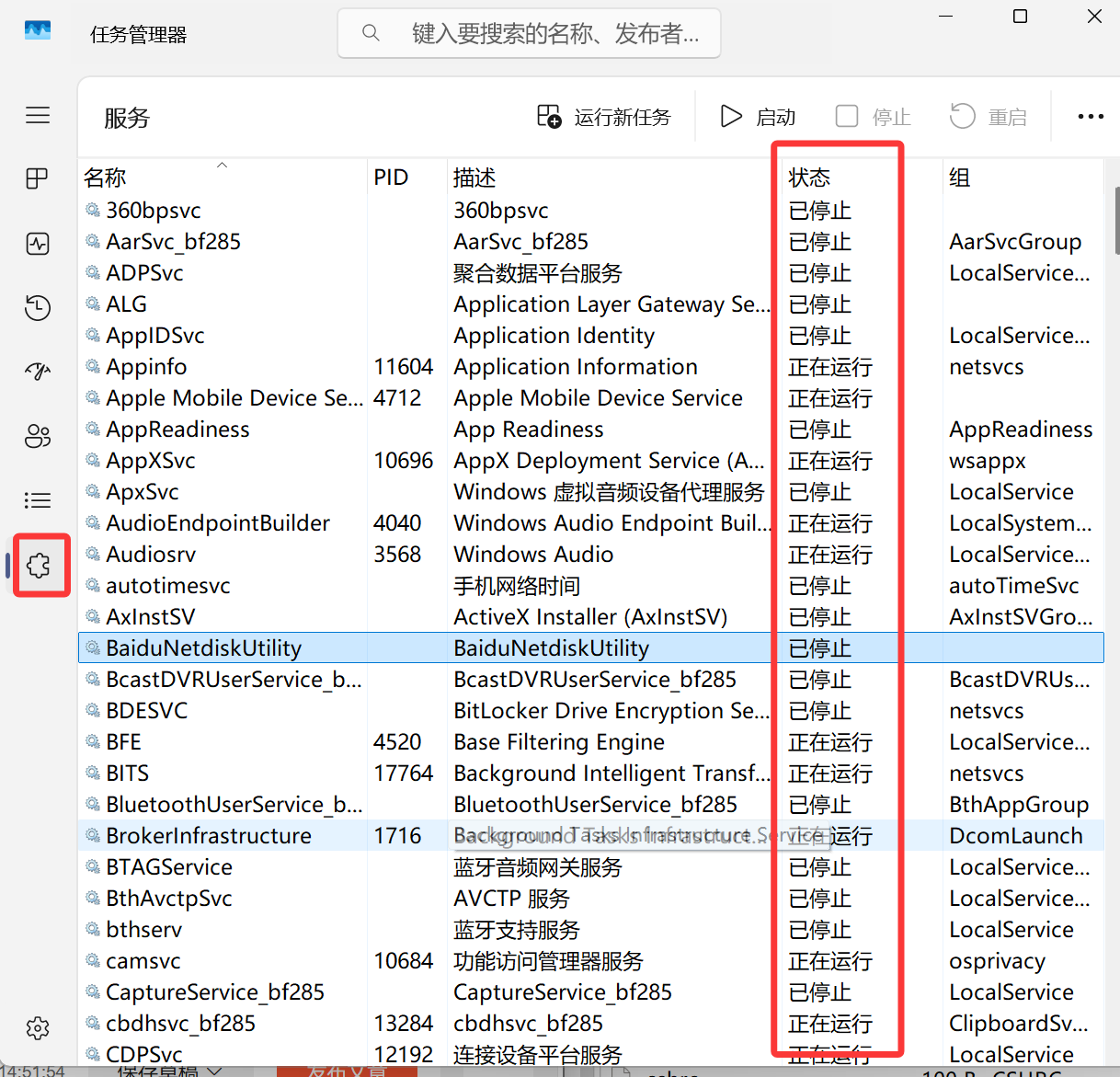
Task: Select the AppIDSvc service row
Action: click(x=590, y=336)
